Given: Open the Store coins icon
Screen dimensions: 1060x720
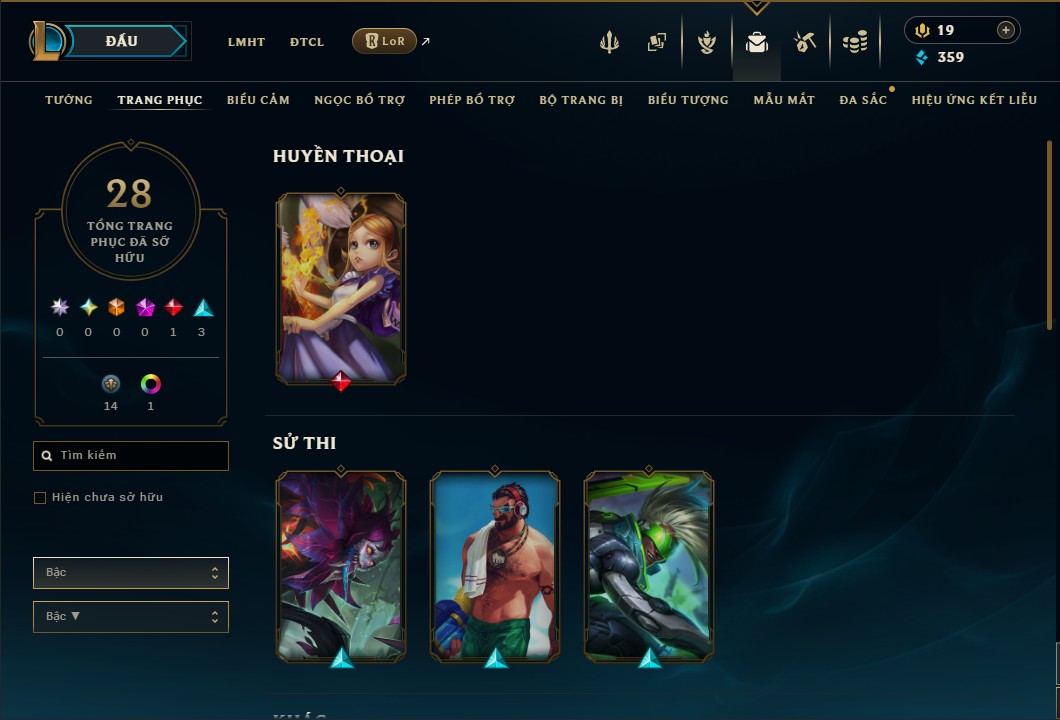Looking at the screenshot, I should (x=855, y=42).
